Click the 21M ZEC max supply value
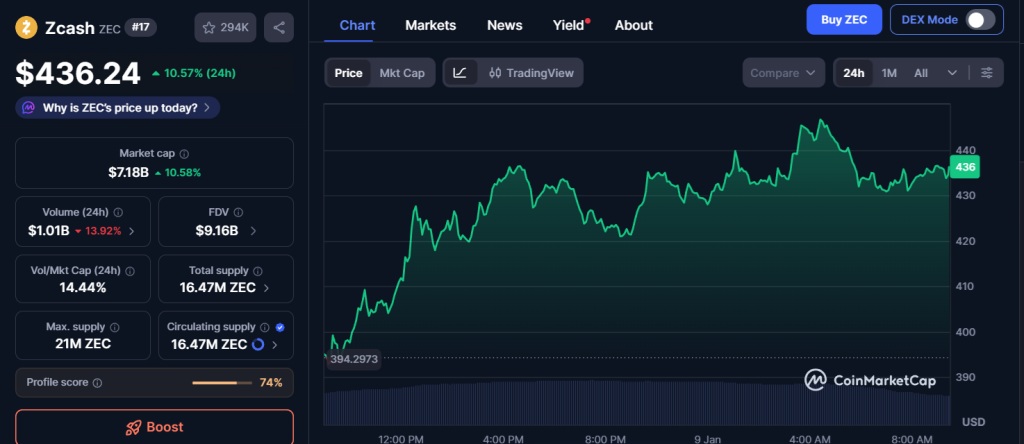Screen dimensions: 1024x444 [x=82, y=344]
